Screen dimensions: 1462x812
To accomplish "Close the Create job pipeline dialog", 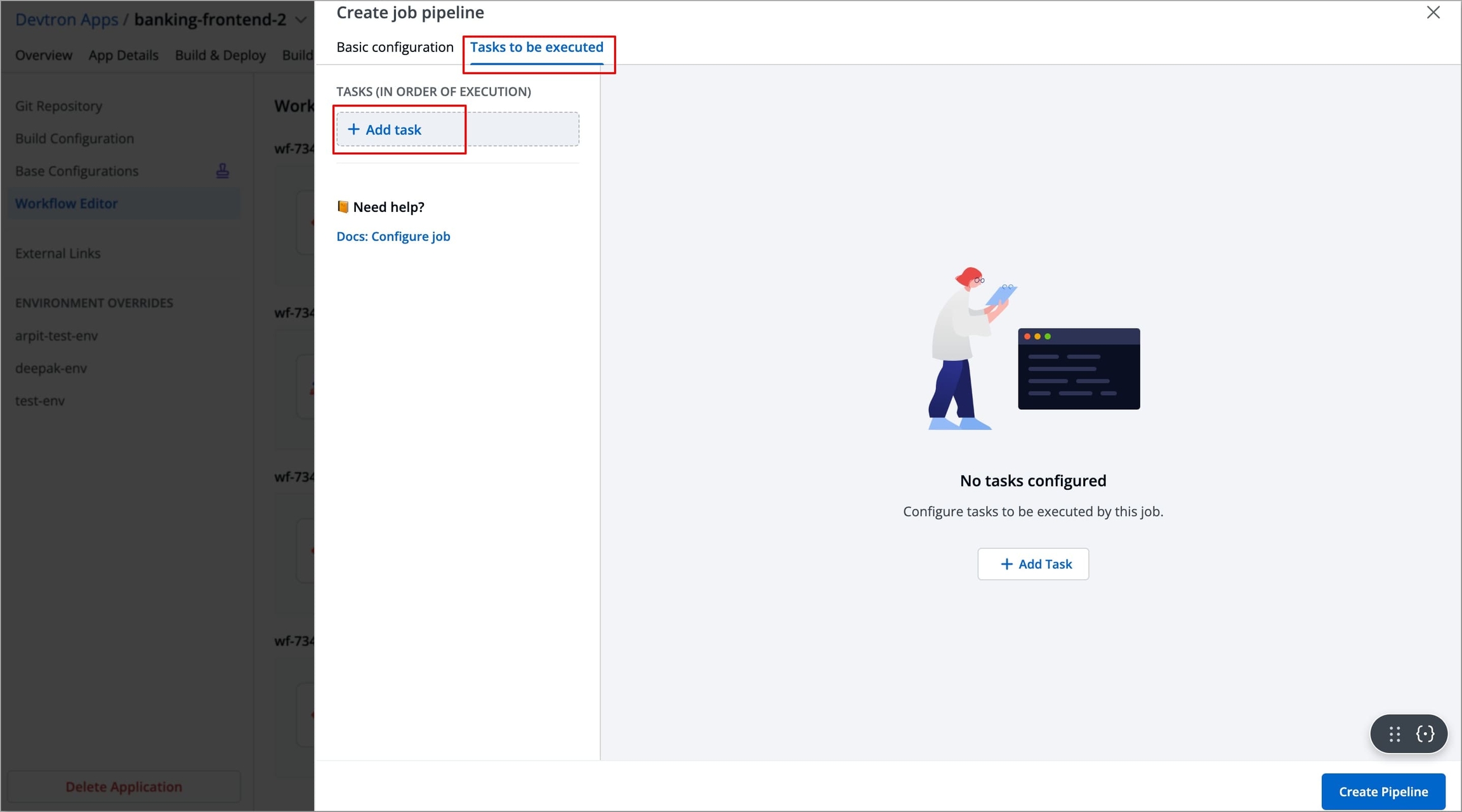I will [x=1433, y=13].
